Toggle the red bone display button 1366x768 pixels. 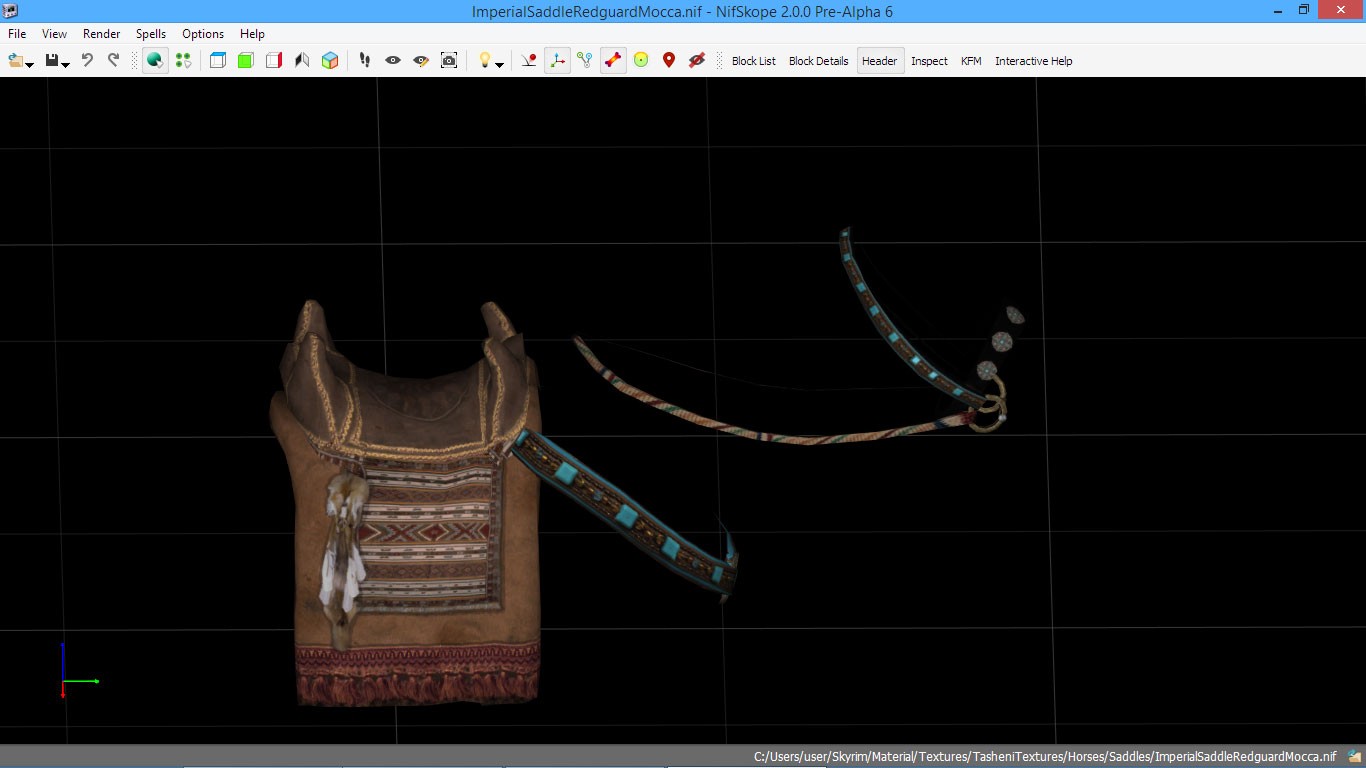pos(613,61)
